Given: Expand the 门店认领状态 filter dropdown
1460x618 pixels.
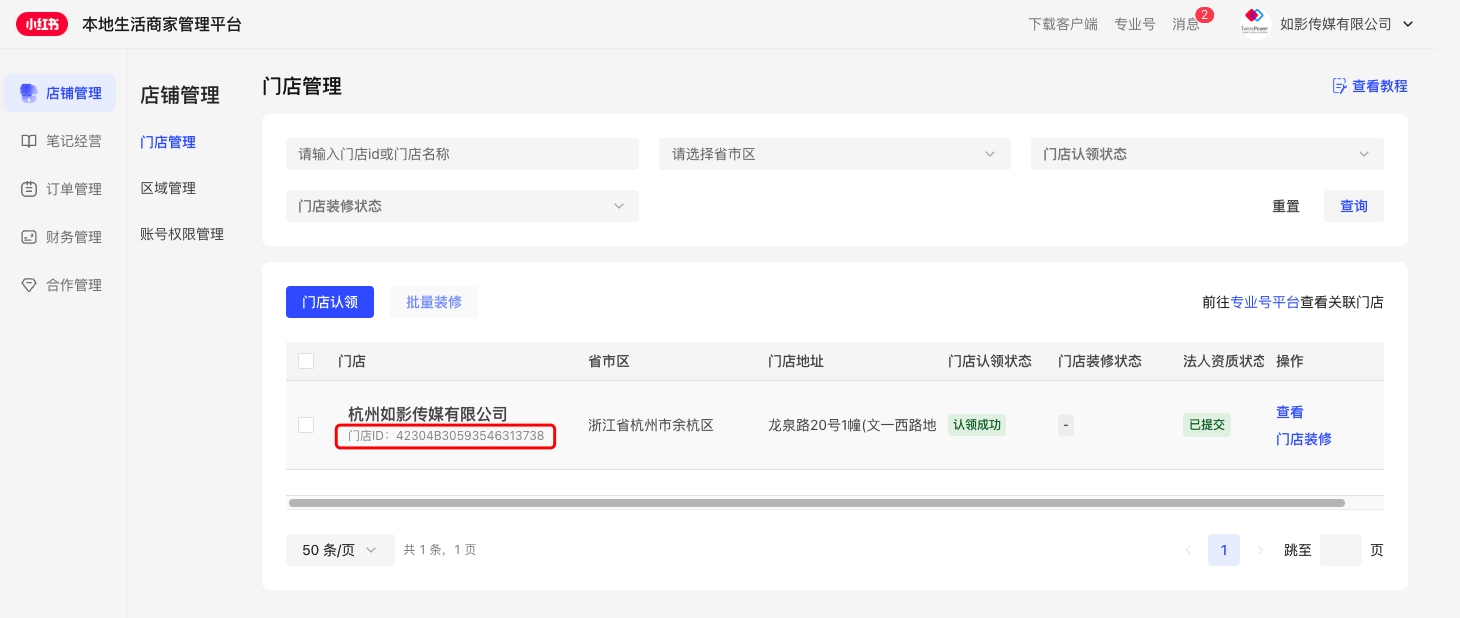Looking at the screenshot, I should [x=1207, y=154].
